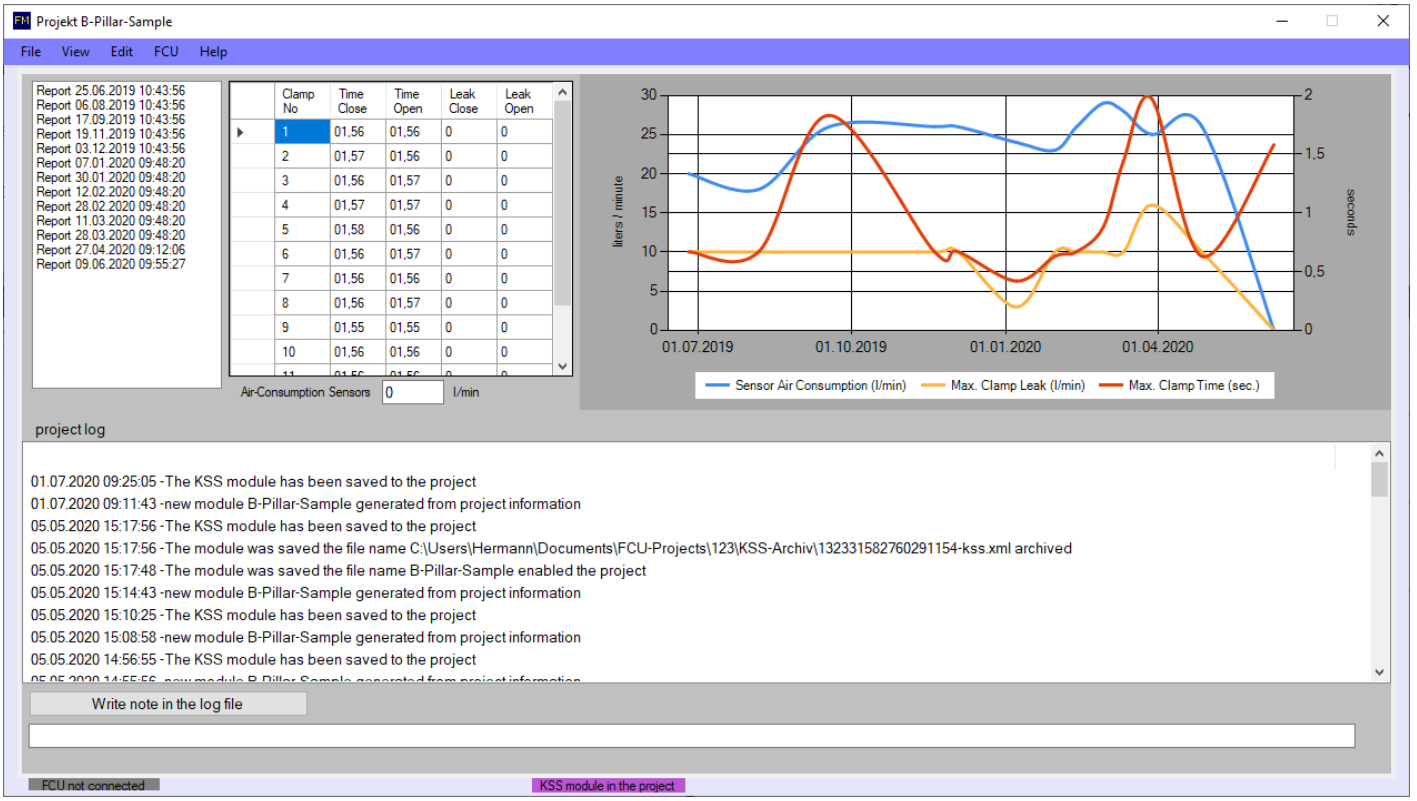
Task: Open the Help menu
Action: (x=213, y=51)
